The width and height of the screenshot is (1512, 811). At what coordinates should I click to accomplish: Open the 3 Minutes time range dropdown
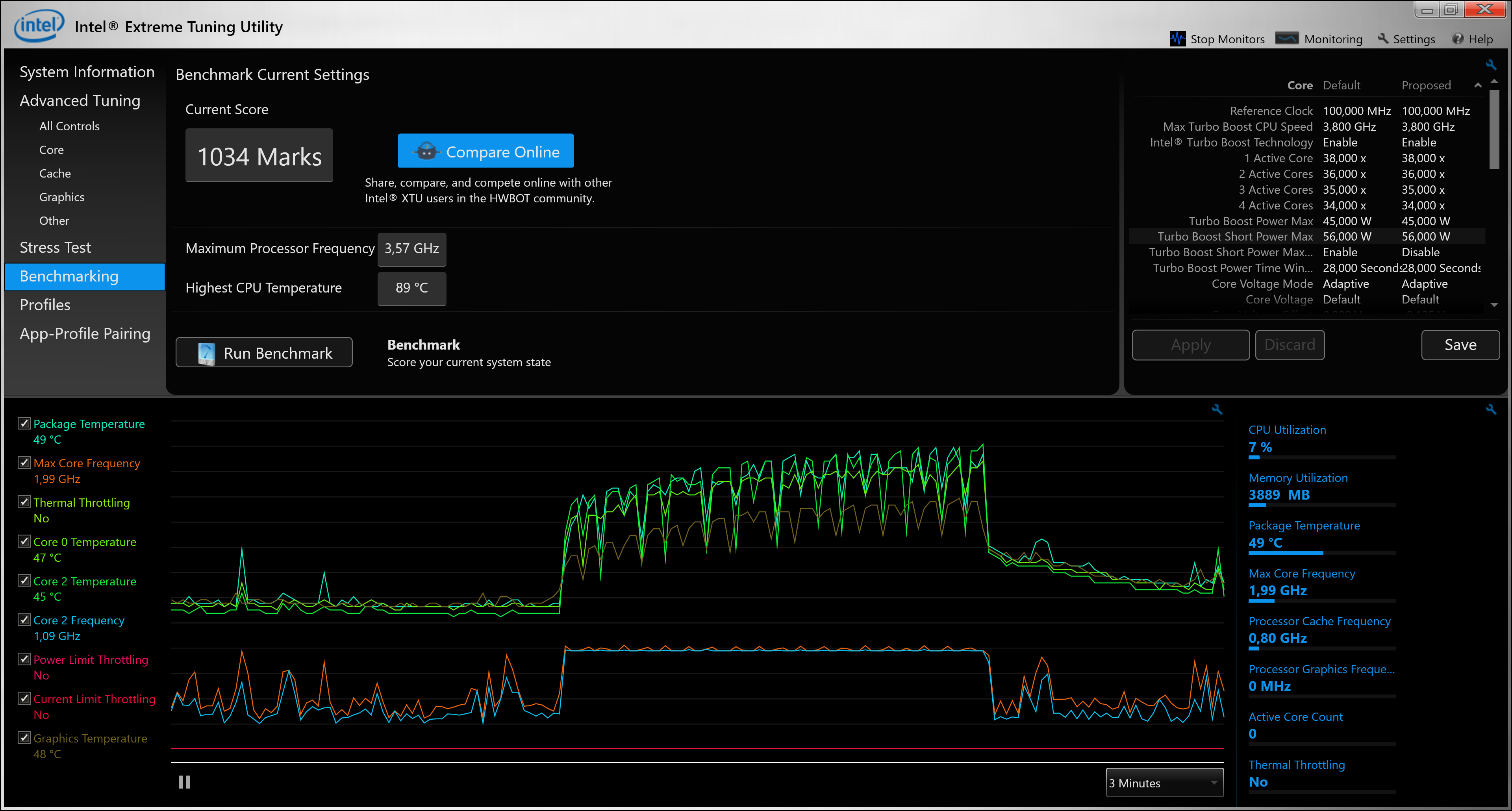(x=1165, y=783)
